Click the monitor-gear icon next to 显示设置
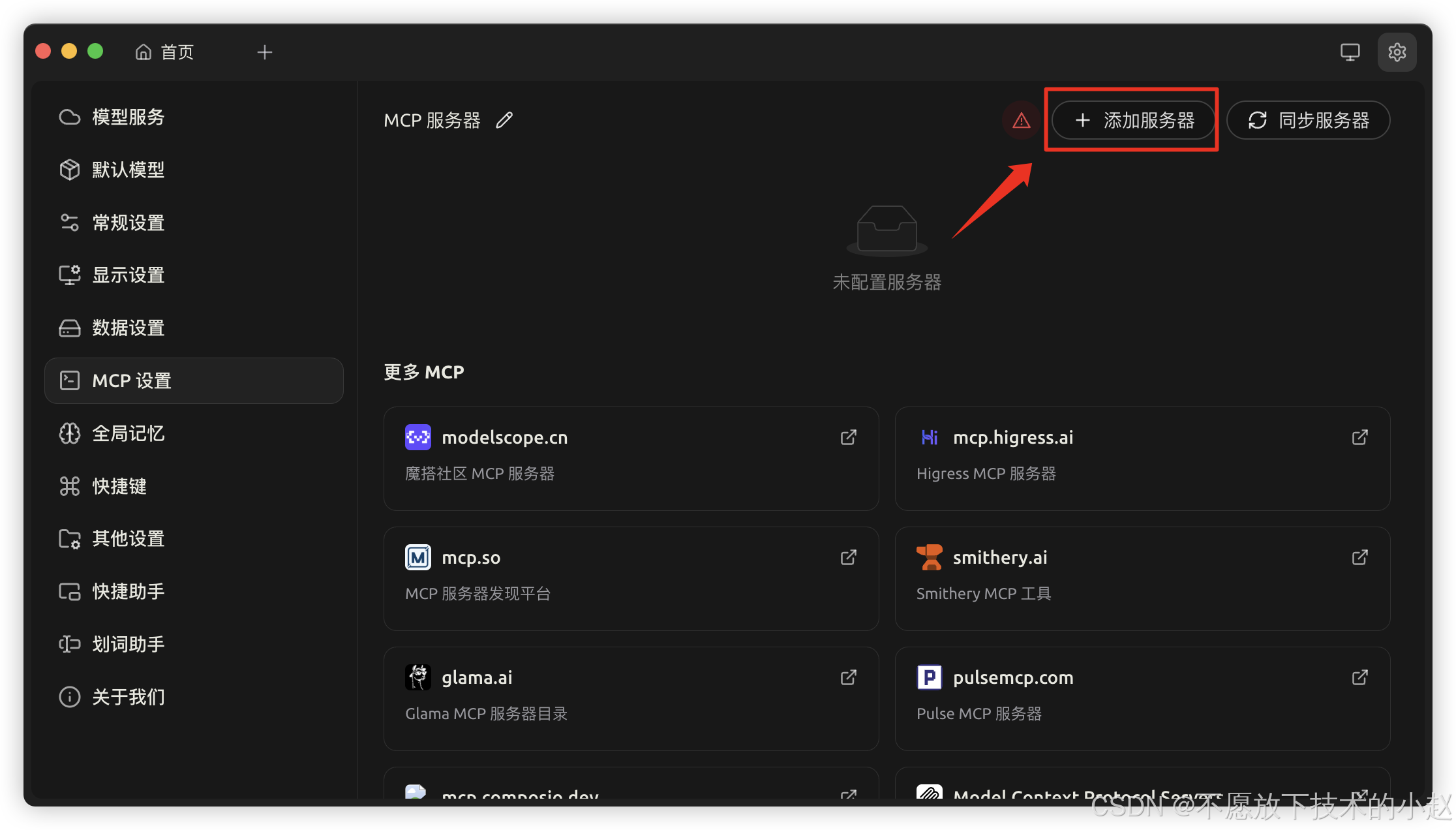 70,275
